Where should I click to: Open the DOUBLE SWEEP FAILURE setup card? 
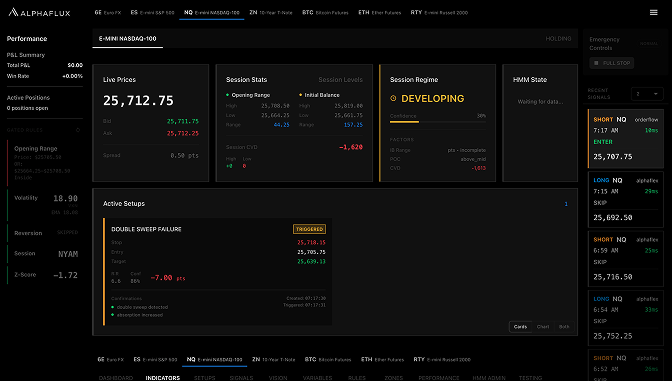coord(218,272)
